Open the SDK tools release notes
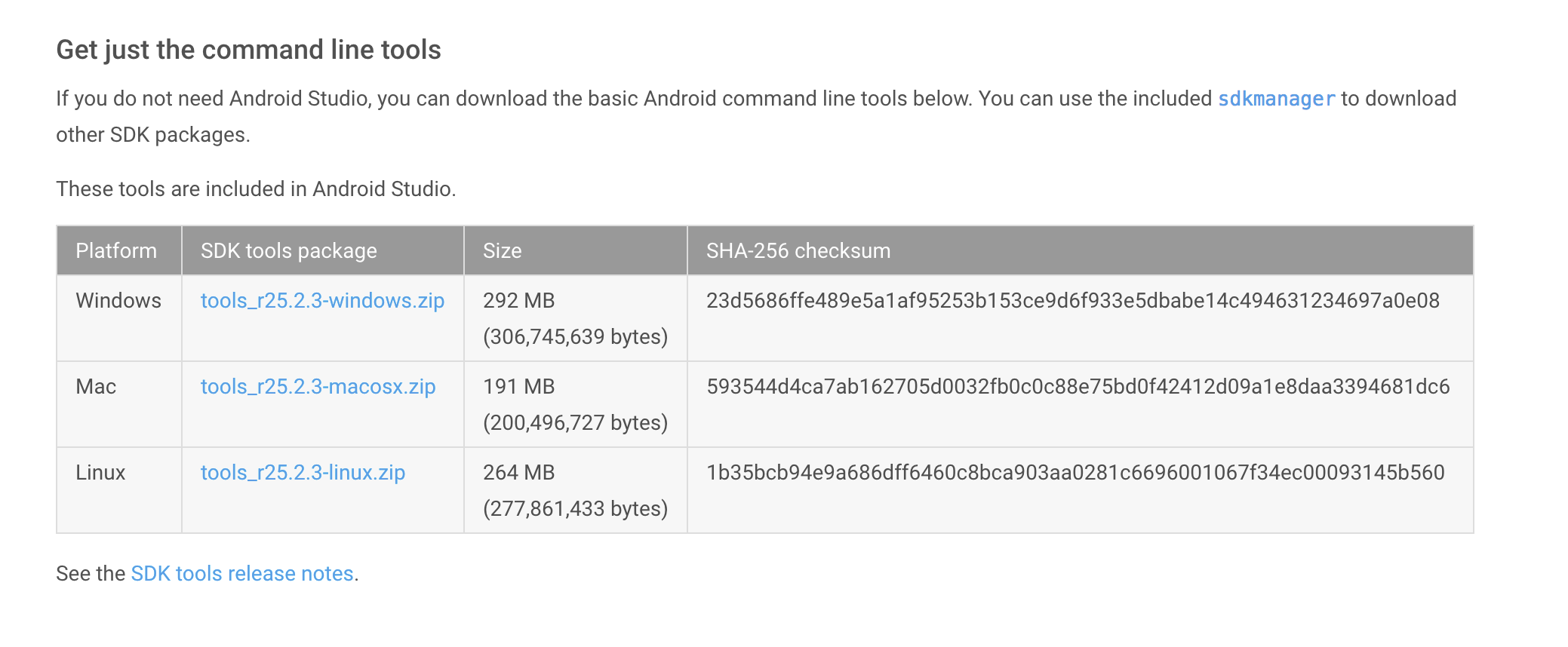 coord(242,574)
